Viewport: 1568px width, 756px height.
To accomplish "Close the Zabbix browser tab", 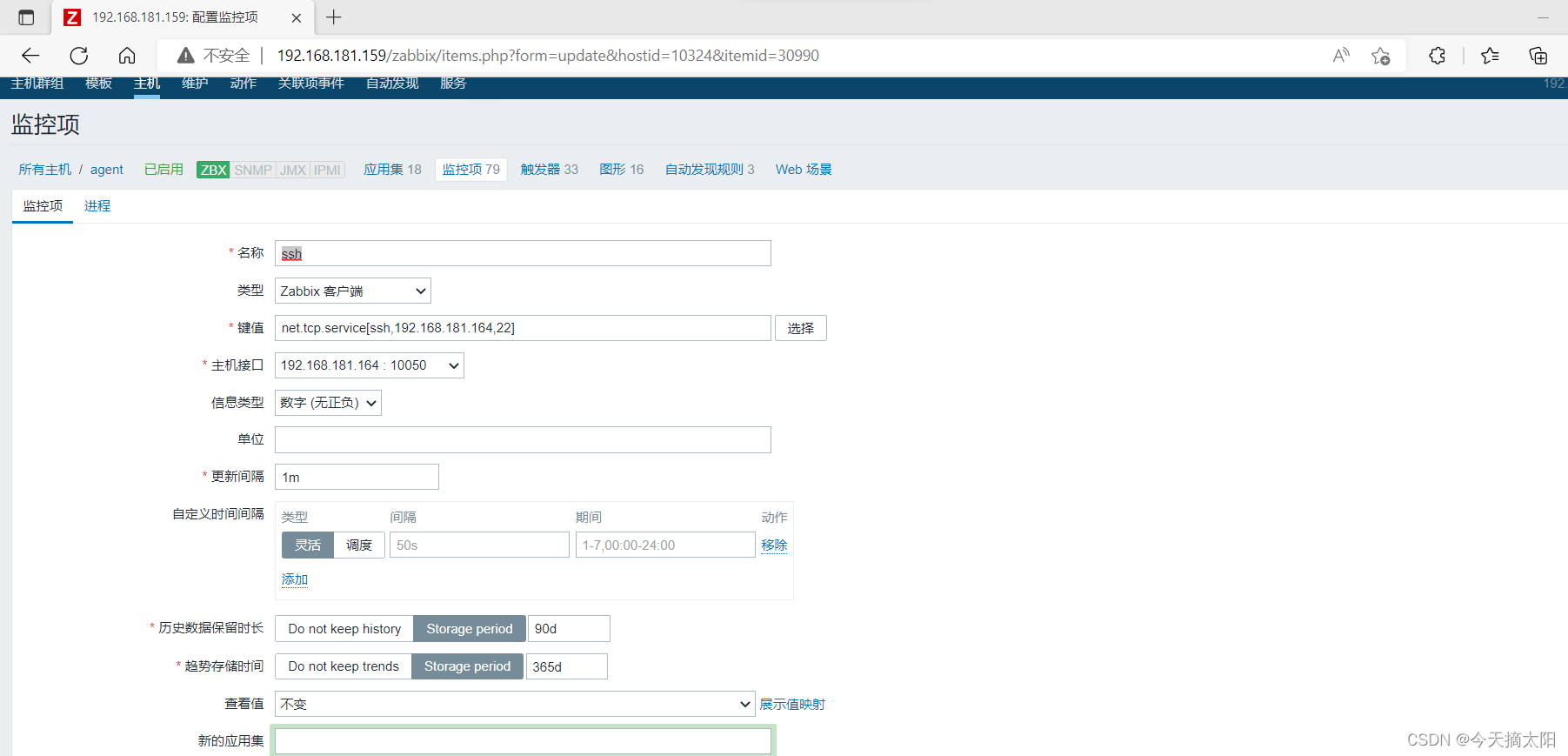I will [296, 17].
